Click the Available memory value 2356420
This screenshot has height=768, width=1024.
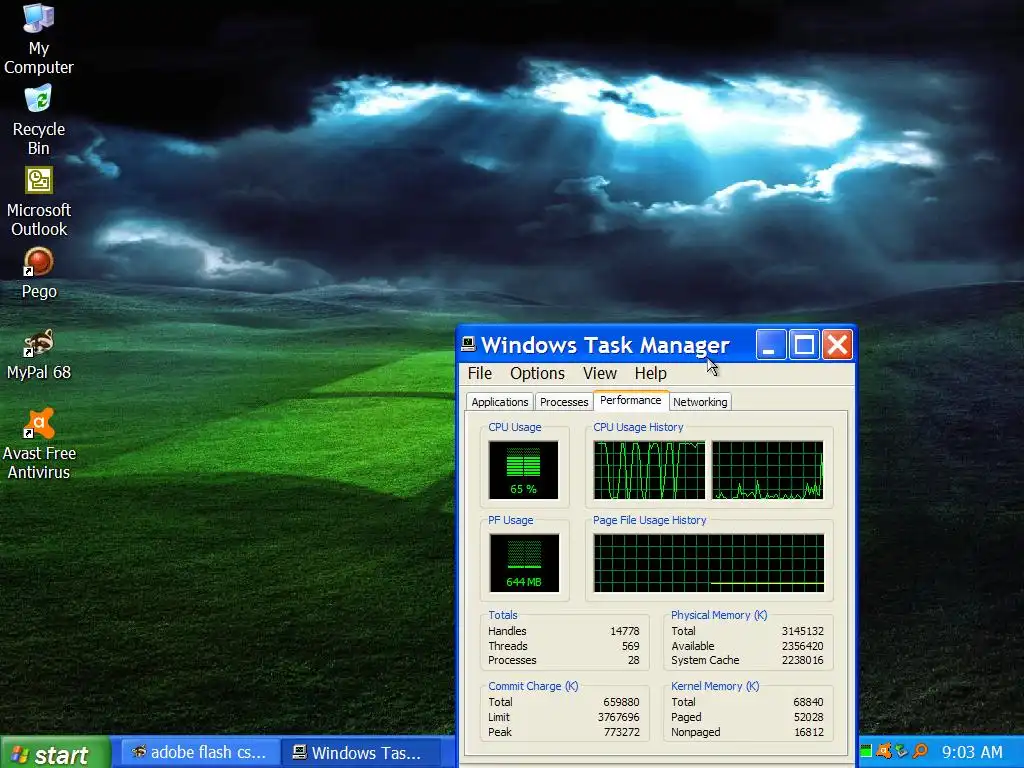[803, 646]
